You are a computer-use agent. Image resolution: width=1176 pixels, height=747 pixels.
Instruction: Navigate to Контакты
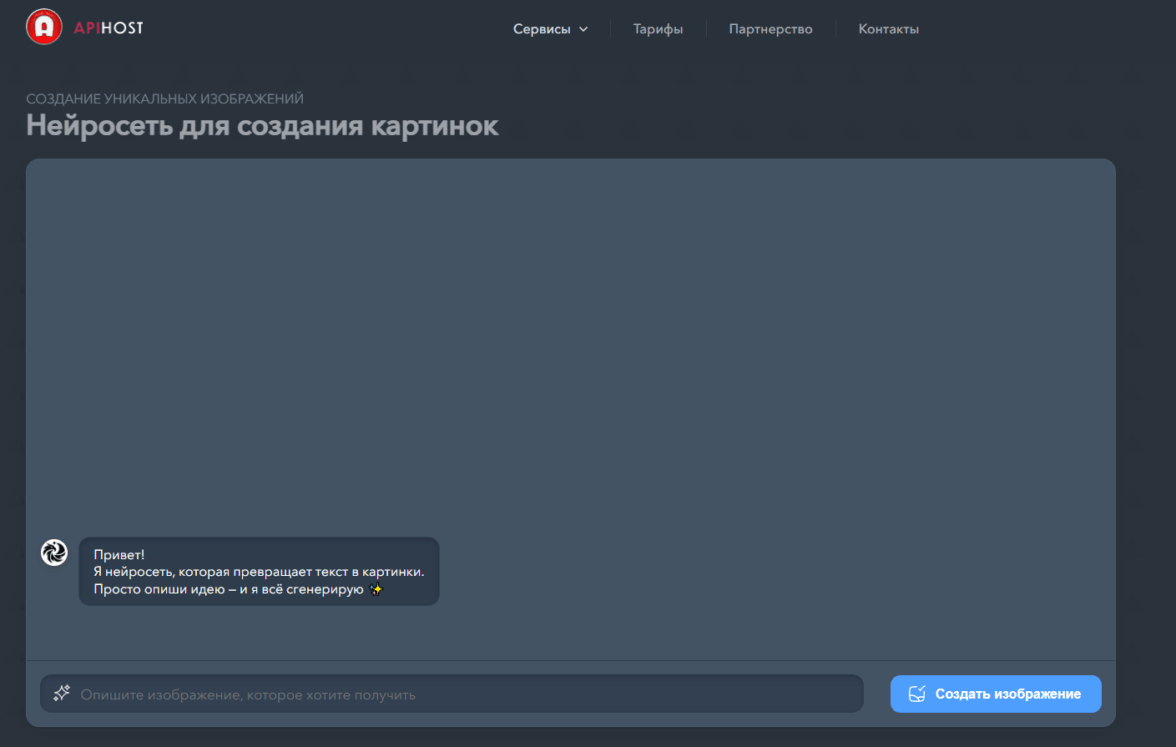click(x=888, y=29)
